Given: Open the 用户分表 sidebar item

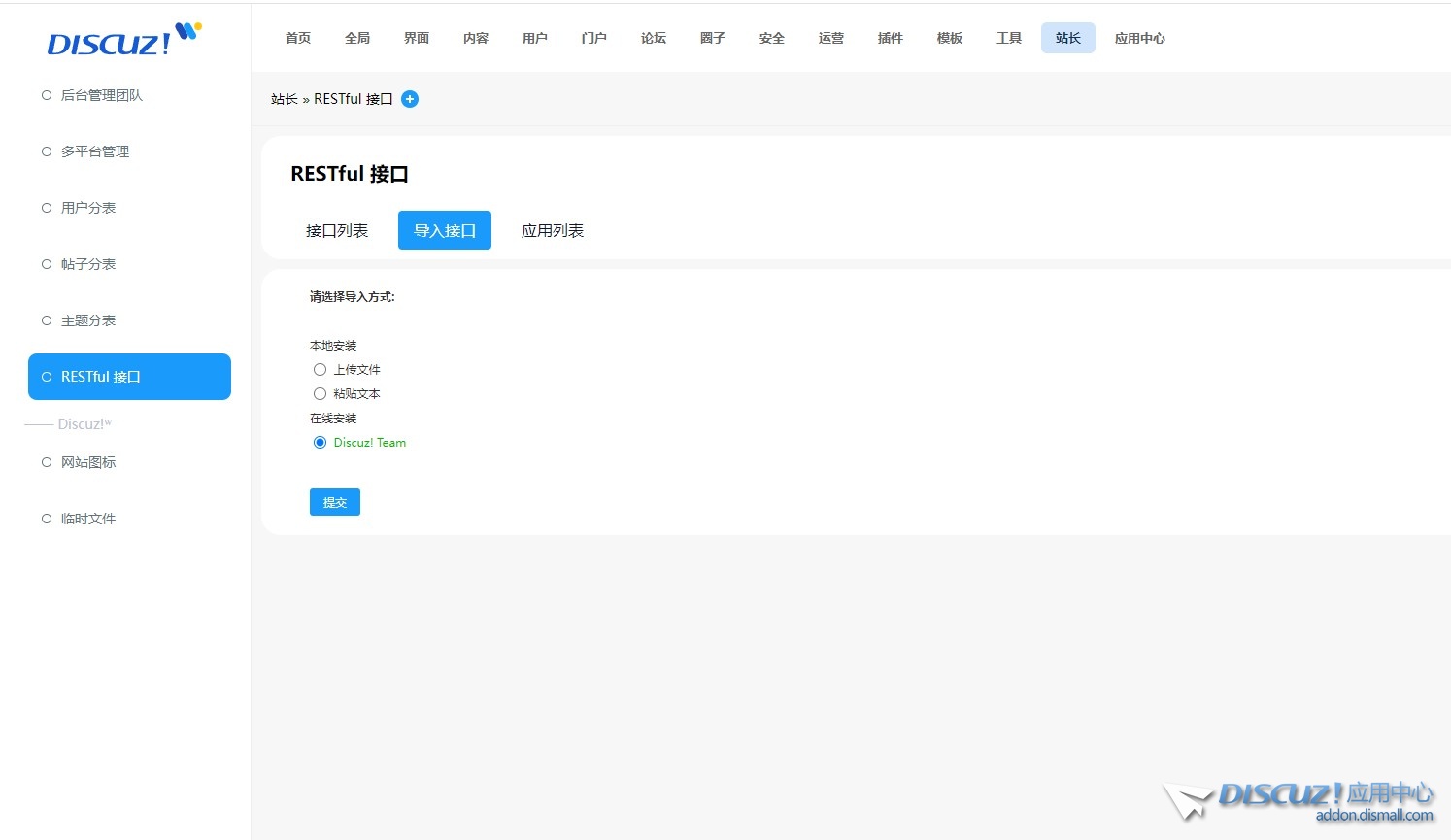Looking at the screenshot, I should [87, 208].
